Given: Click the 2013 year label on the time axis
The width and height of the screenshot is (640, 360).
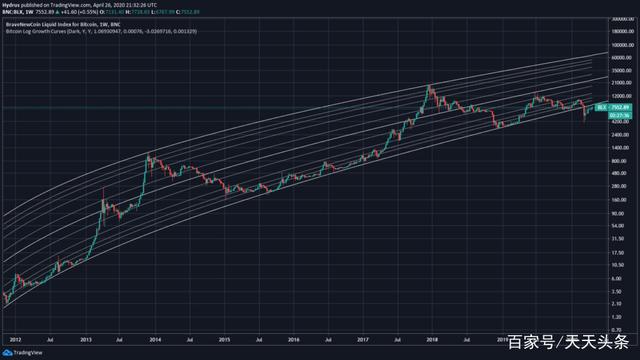Looking at the screenshot, I should [86, 340].
